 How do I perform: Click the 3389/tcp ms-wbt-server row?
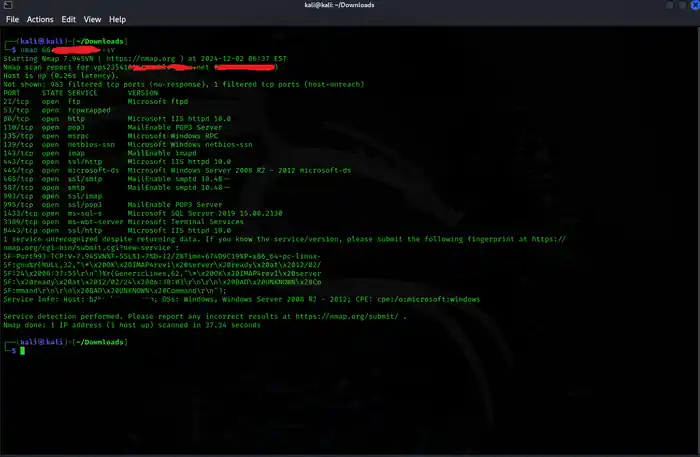[x=124, y=222]
